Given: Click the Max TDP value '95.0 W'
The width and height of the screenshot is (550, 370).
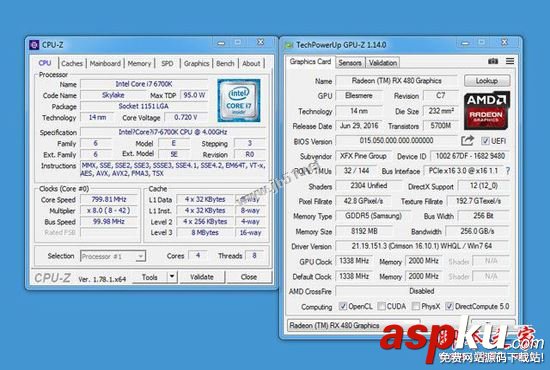Looking at the screenshot, I should pyautogui.click(x=194, y=95).
